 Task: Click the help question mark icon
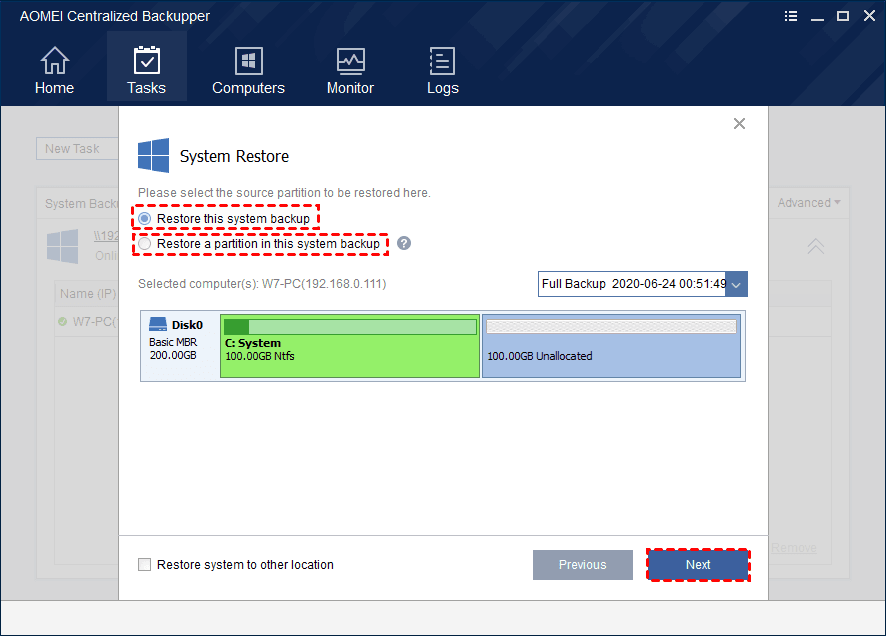tap(404, 243)
